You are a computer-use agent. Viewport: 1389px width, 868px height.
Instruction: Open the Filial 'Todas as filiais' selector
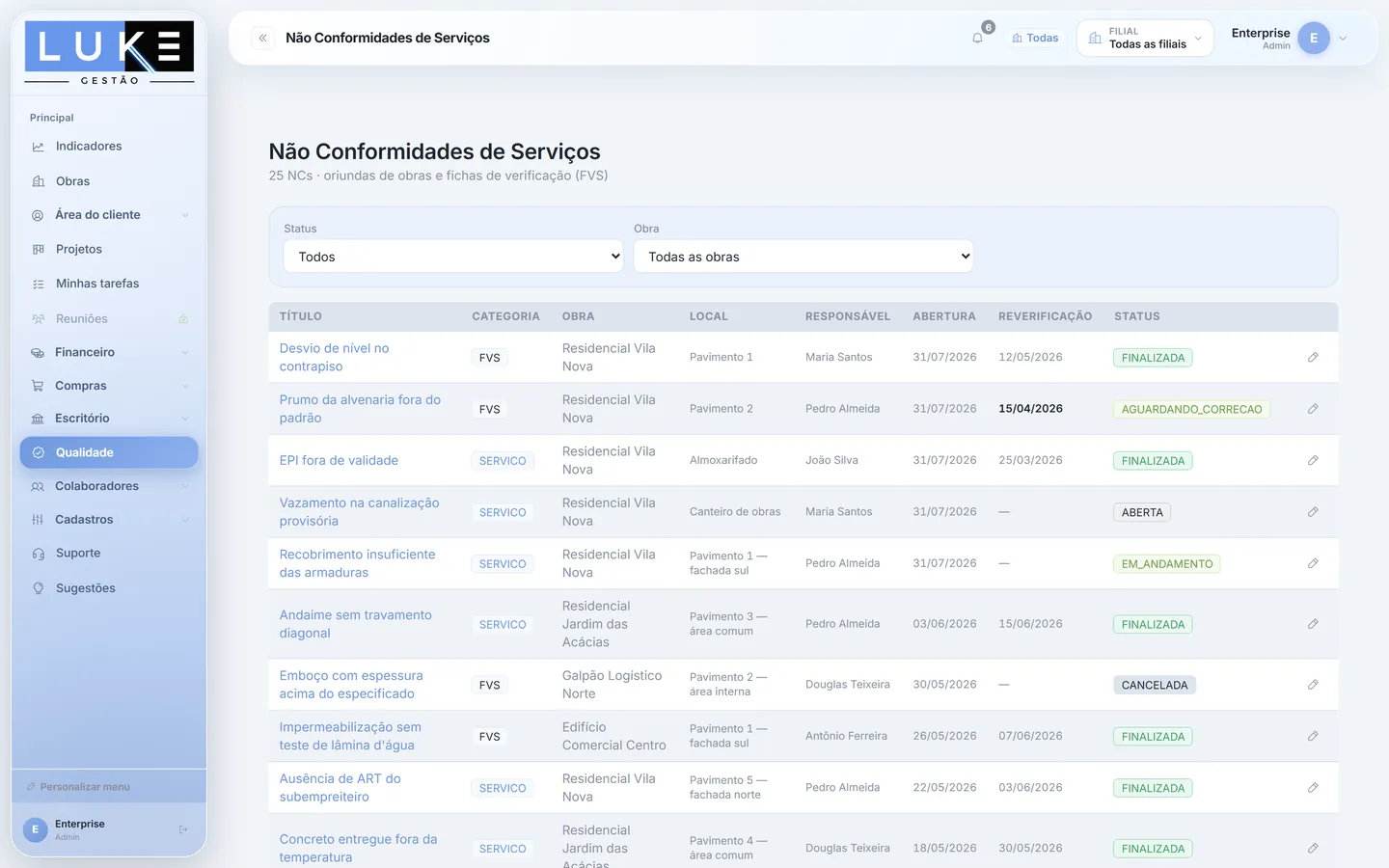point(1145,39)
